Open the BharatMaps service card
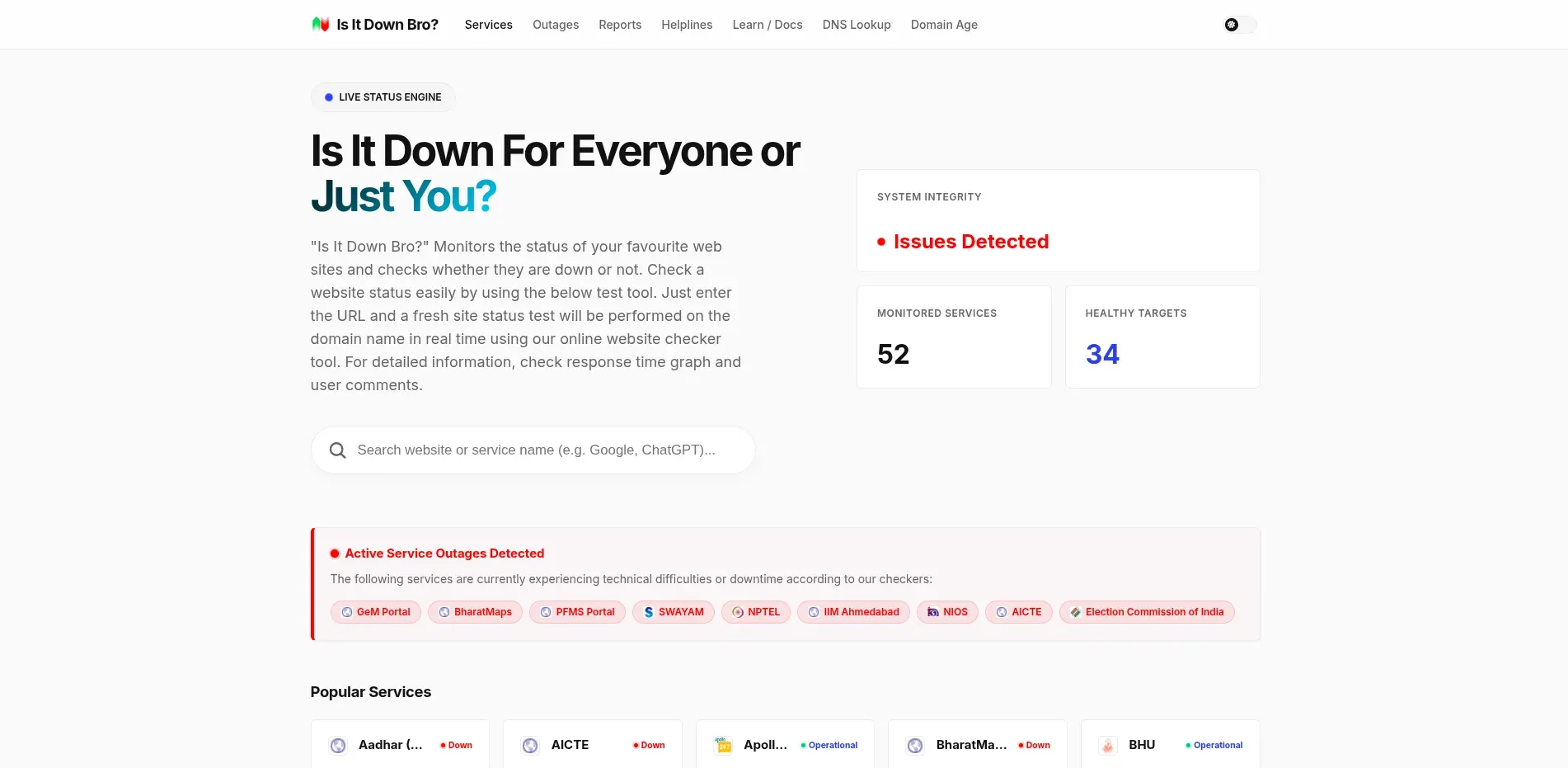 [978, 745]
